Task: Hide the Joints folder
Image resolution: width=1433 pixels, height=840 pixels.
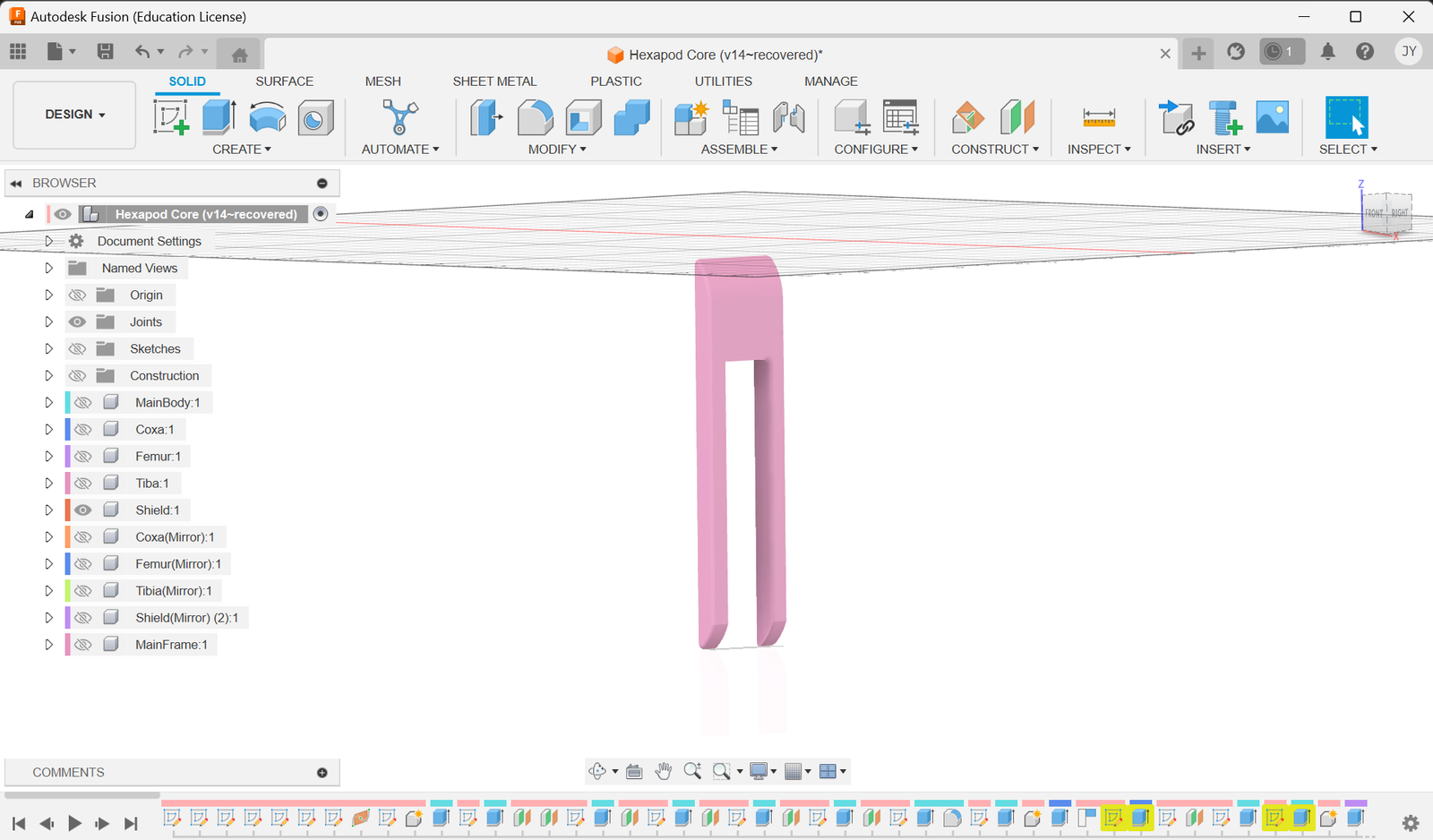Action: (x=78, y=321)
